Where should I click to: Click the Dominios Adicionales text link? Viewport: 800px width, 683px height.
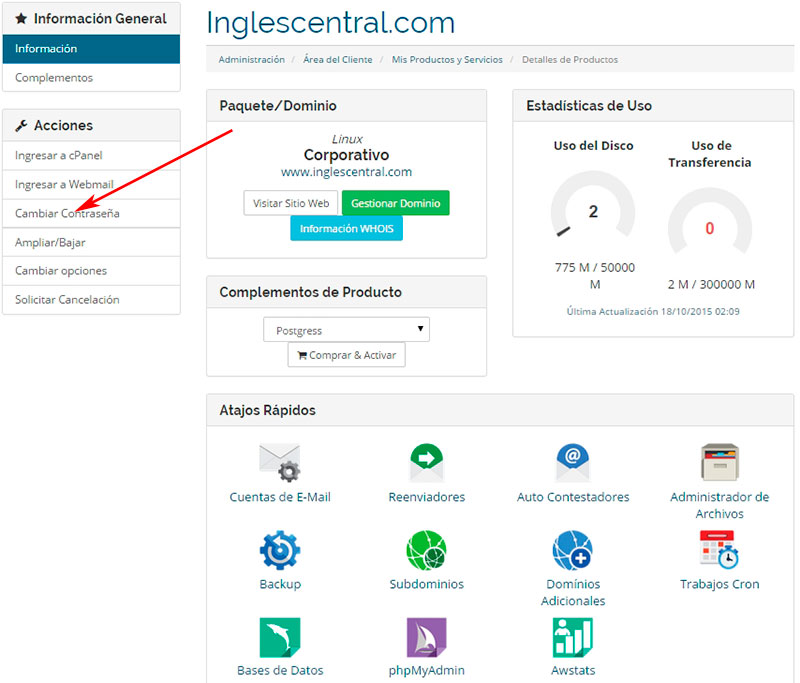[x=573, y=592]
